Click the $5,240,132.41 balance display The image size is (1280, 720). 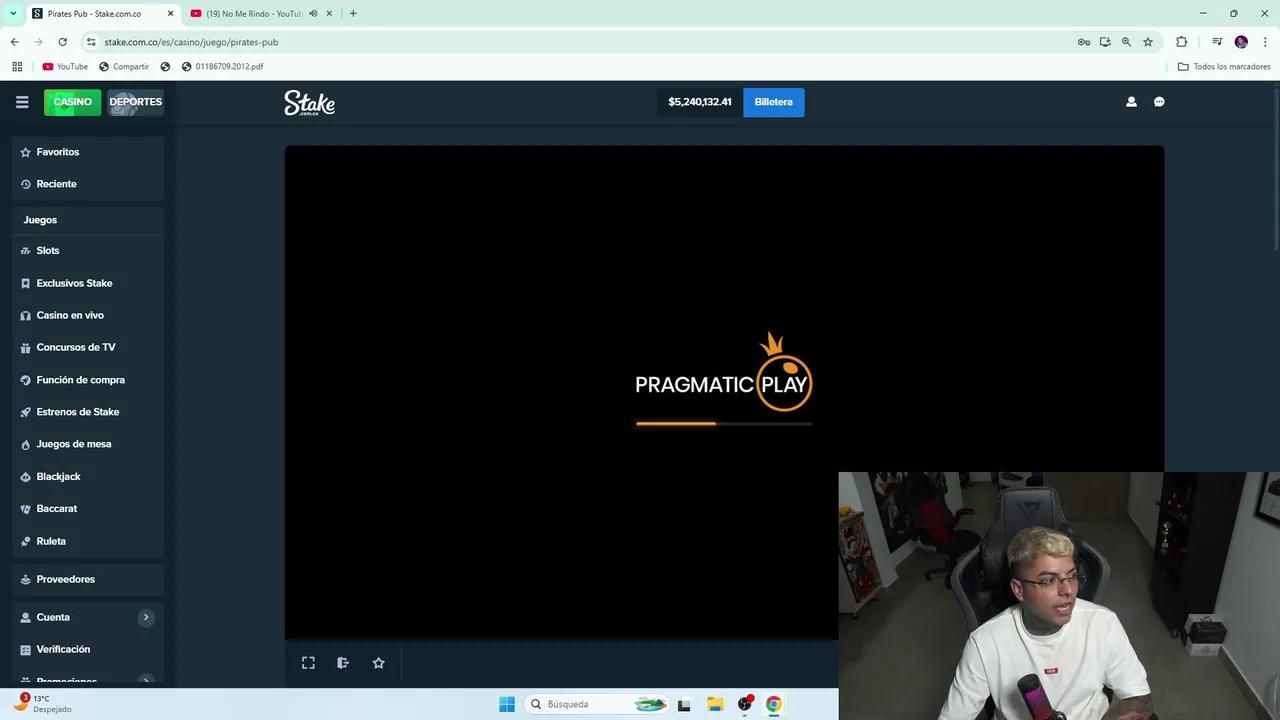click(700, 102)
